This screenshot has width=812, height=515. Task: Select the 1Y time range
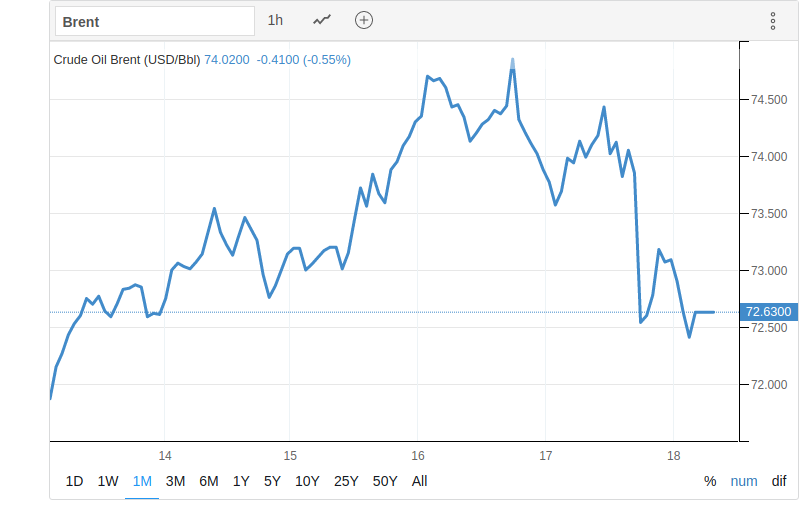click(241, 481)
